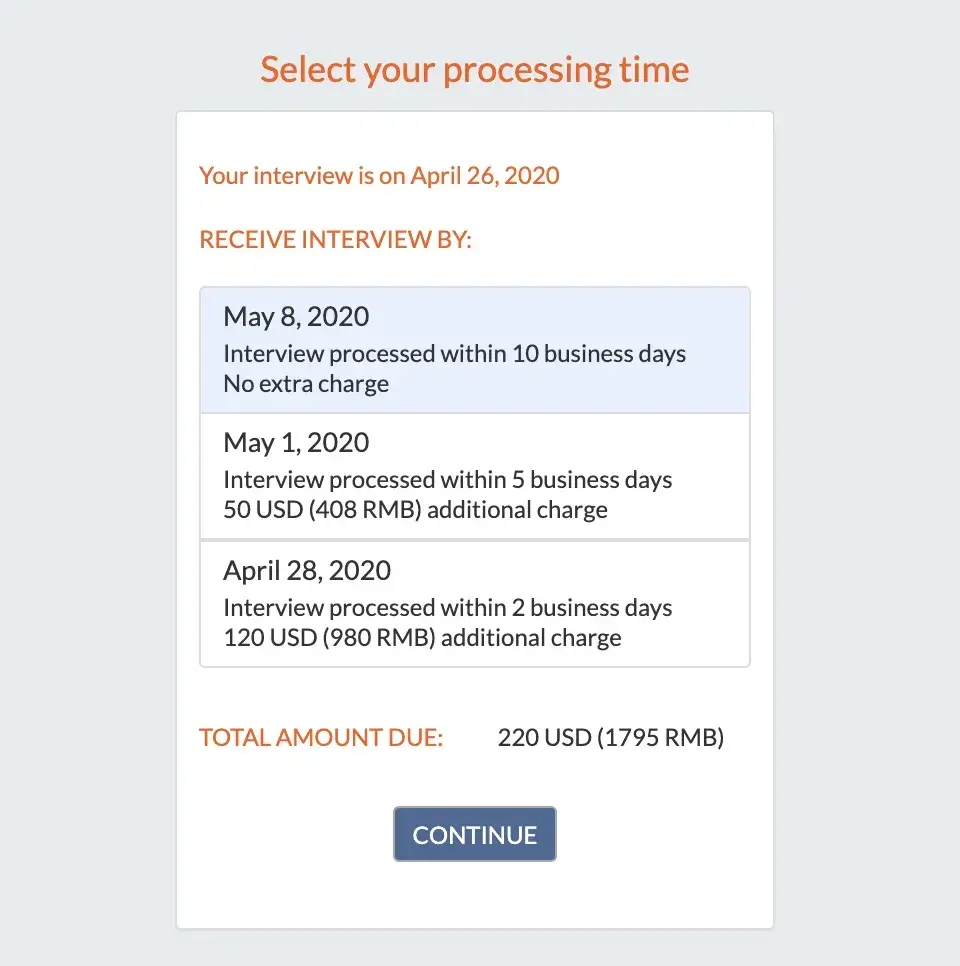Image resolution: width=960 pixels, height=966 pixels.
Task: Click the '120 USD (980 RMB) additional charge' line
Action: click(422, 637)
